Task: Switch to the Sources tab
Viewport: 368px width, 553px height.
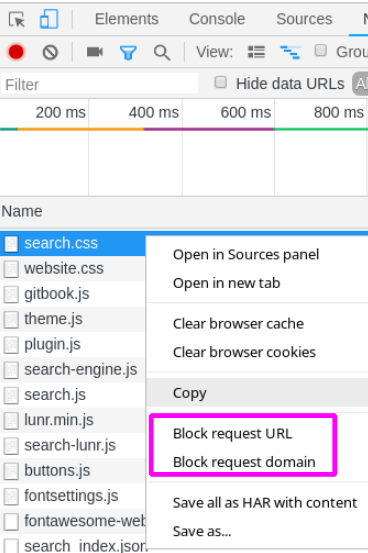Action: pyautogui.click(x=304, y=19)
